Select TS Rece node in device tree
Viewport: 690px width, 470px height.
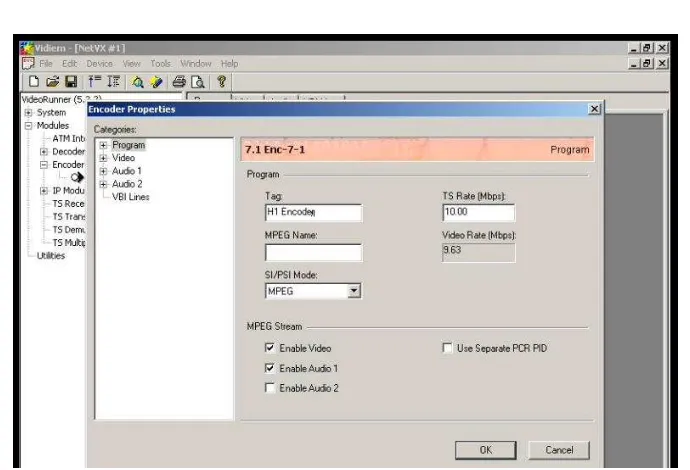point(69,204)
